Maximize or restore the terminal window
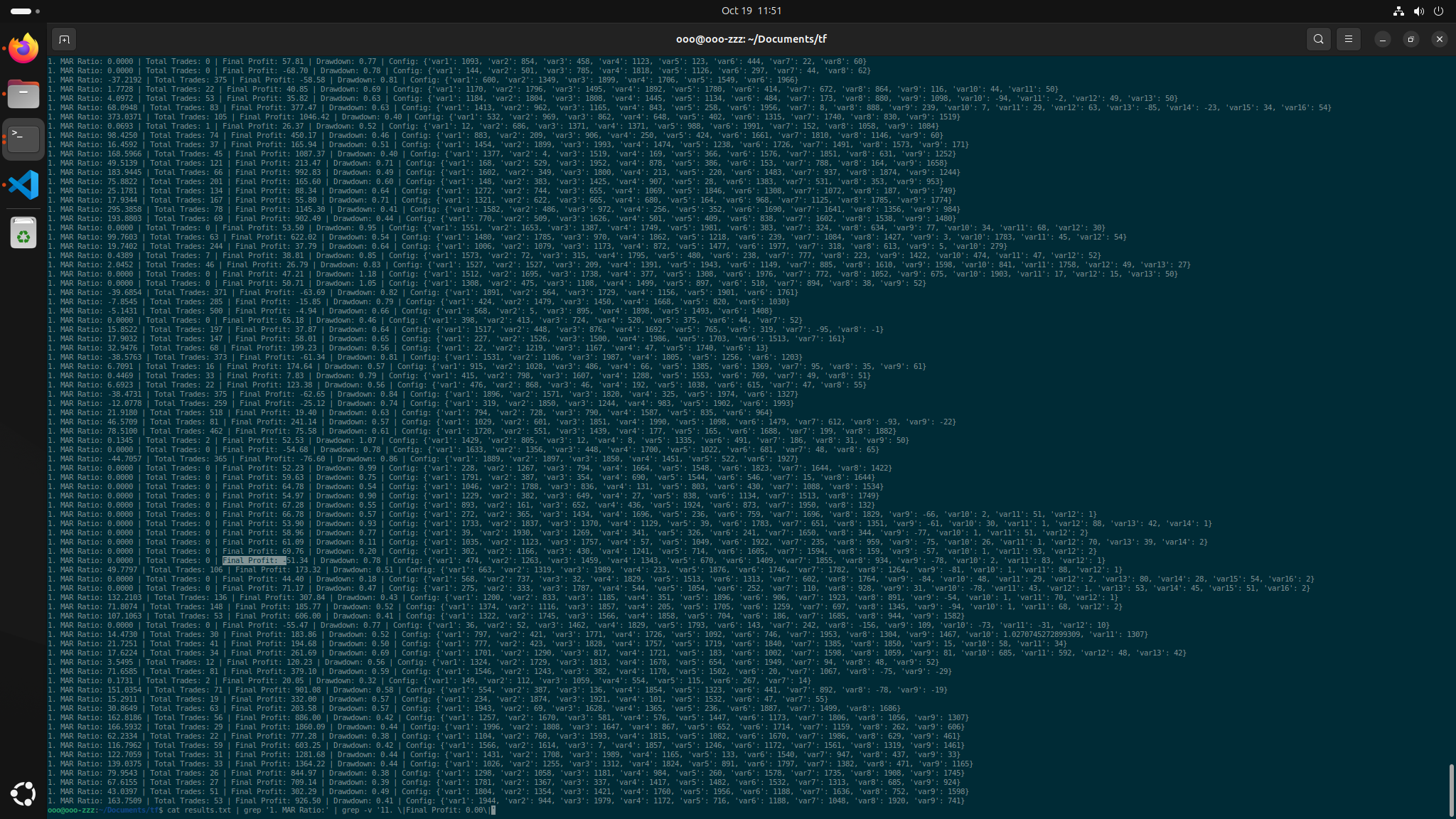Image resolution: width=1456 pixels, height=819 pixels. tap(1410, 39)
